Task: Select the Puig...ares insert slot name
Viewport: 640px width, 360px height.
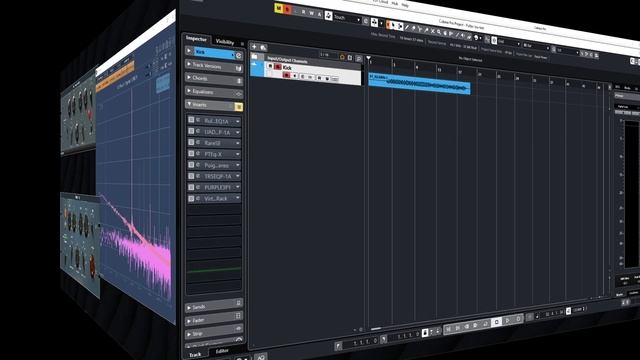Action: [217, 165]
